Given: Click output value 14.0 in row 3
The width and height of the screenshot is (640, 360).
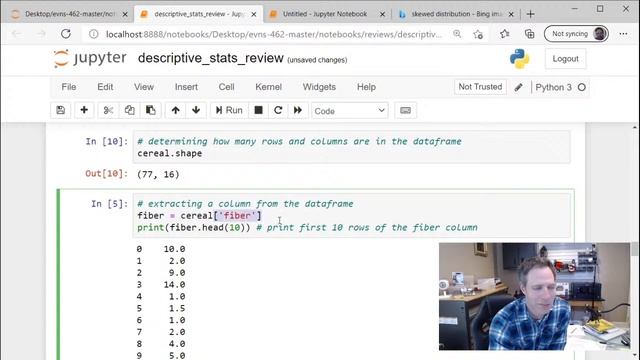Looking at the screenshot, I should [x=174, y=284].
